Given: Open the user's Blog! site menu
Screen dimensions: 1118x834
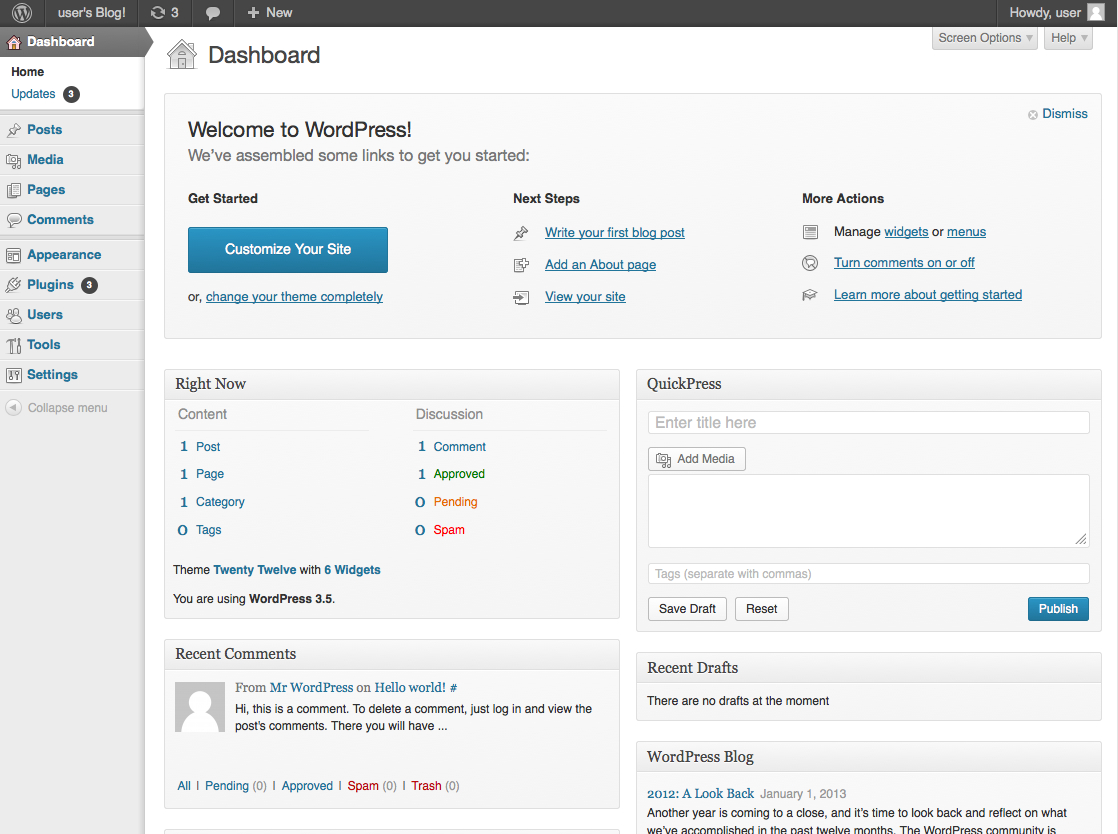Looking at the screenshot, I should 91,13.
